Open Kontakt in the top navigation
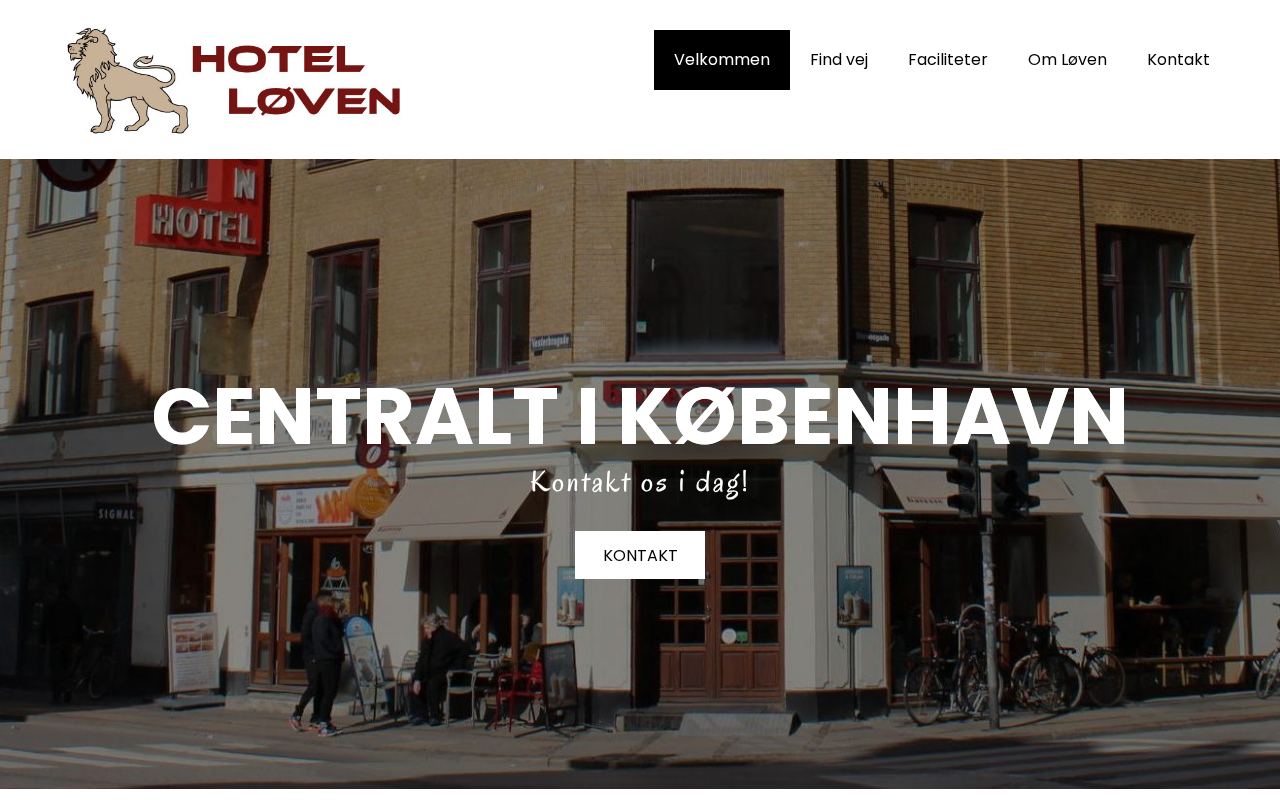 coord(1178,60)
